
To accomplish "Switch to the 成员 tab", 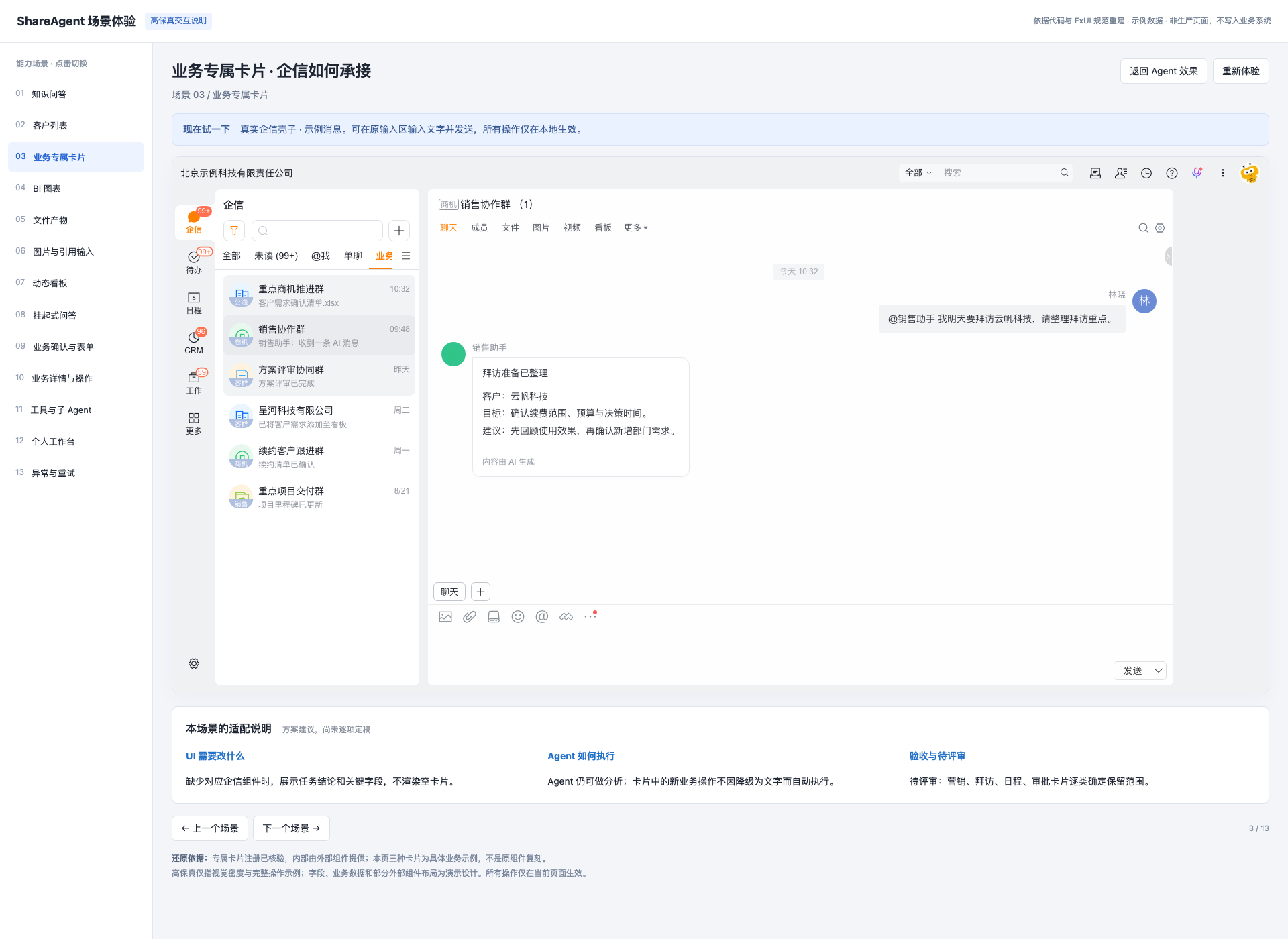I will pyautogui.click(x=480, y=228).
